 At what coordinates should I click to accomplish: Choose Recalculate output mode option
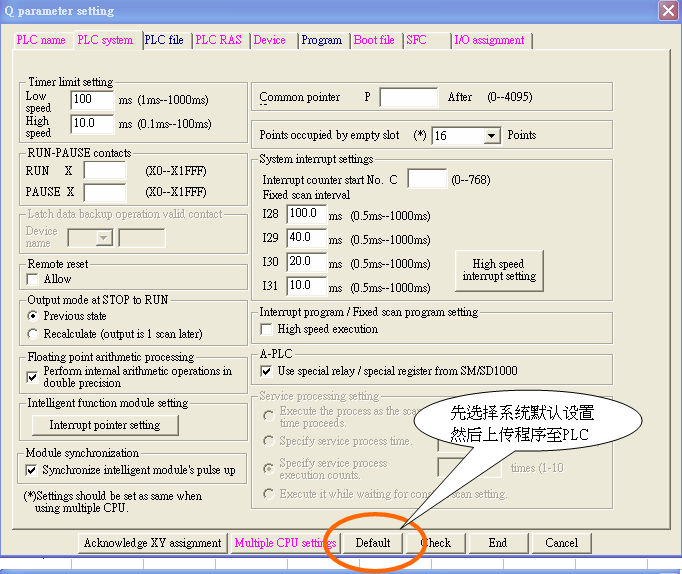coord(33,333)
